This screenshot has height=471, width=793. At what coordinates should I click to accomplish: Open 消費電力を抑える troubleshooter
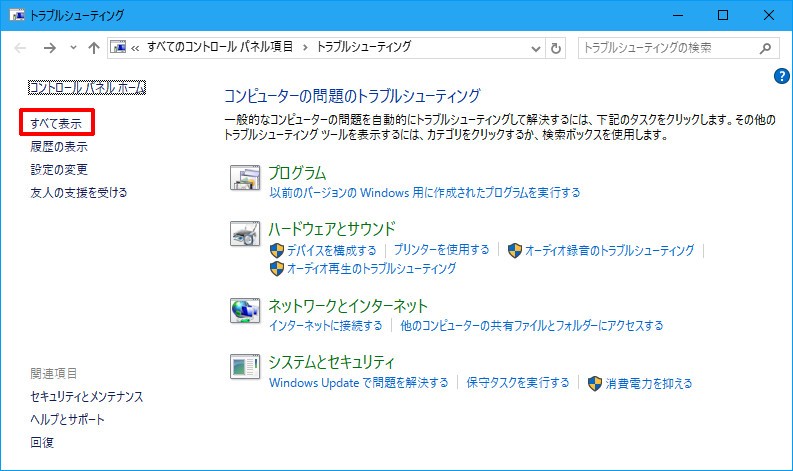tap(649, 383)
